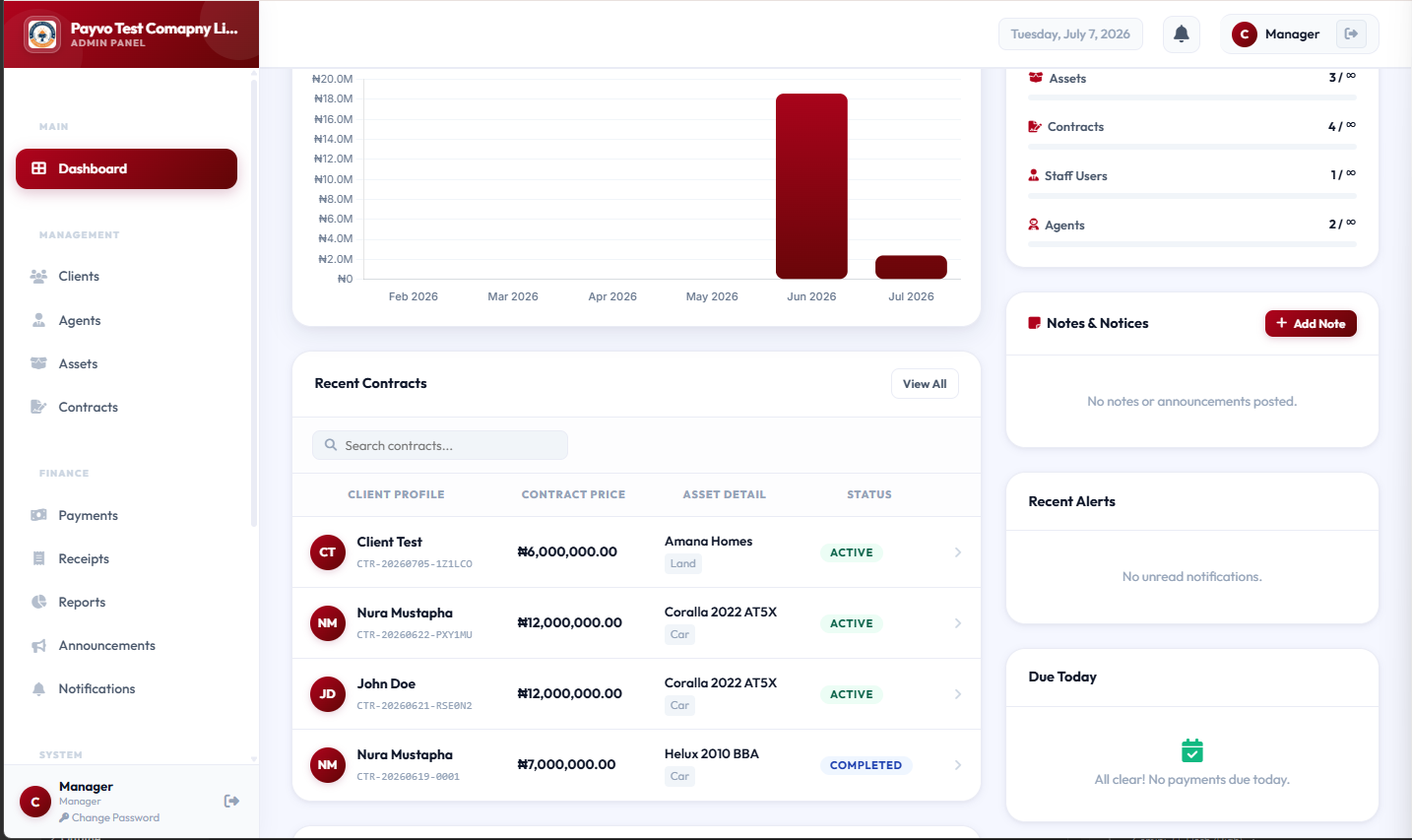Select Receipts in the sidebar
Screen dimensions: 1412x840
126,558
